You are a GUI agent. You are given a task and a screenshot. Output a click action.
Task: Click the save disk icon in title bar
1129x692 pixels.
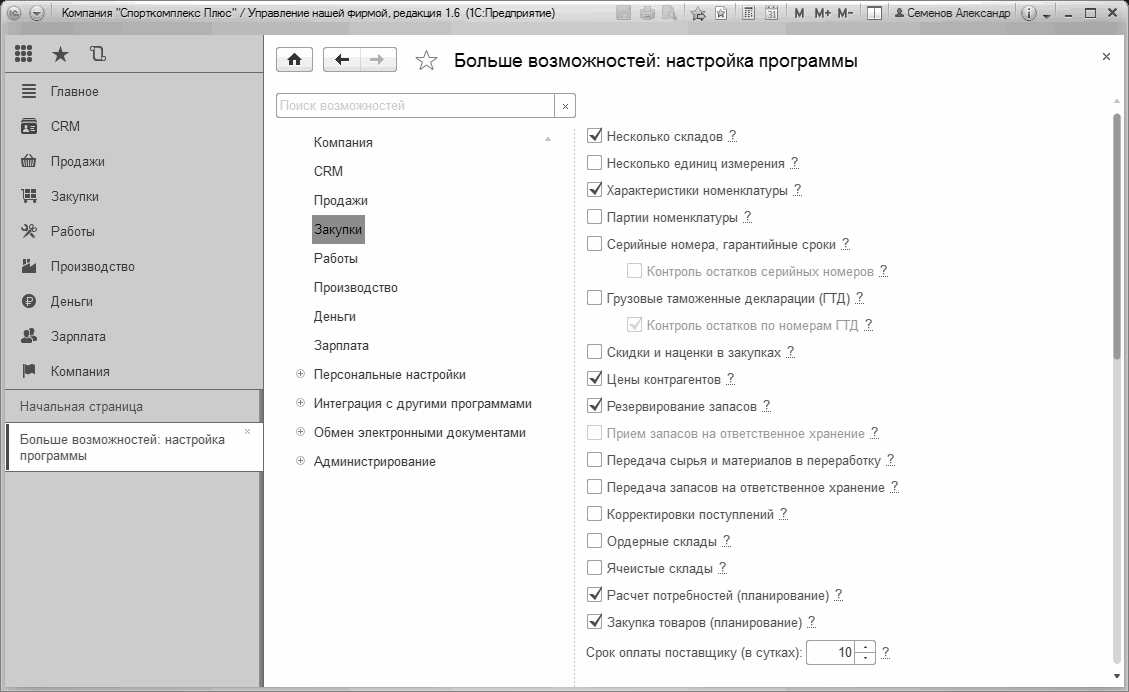(624, 13)
